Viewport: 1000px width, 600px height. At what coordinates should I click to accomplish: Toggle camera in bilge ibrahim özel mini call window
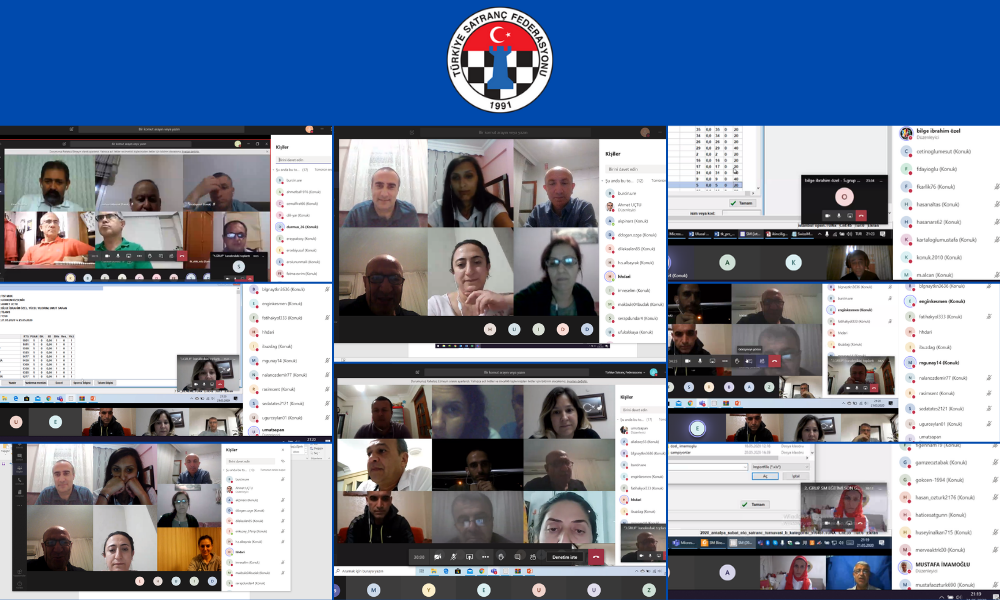pyautogui.click(x=828, y=216)
